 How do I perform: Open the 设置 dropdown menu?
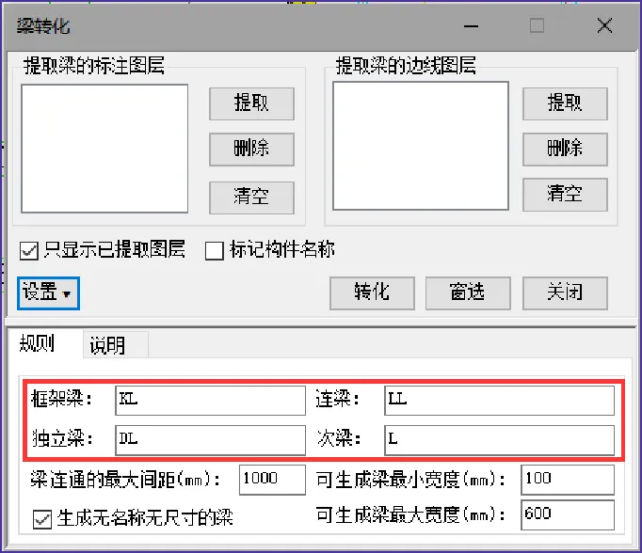point(48,293)
